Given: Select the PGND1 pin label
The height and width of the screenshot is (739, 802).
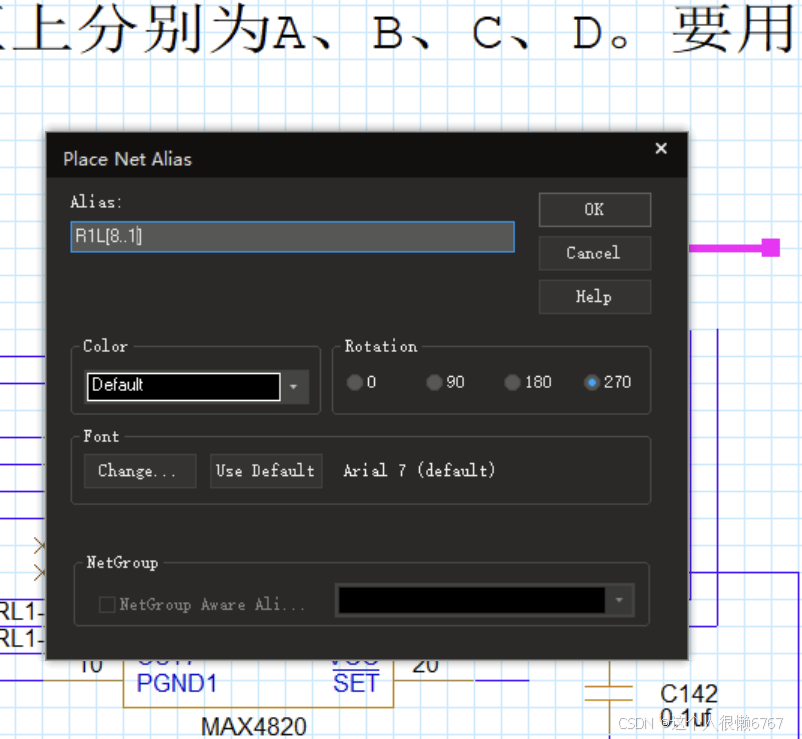Looking at the screenshot, I should (176, 683).
